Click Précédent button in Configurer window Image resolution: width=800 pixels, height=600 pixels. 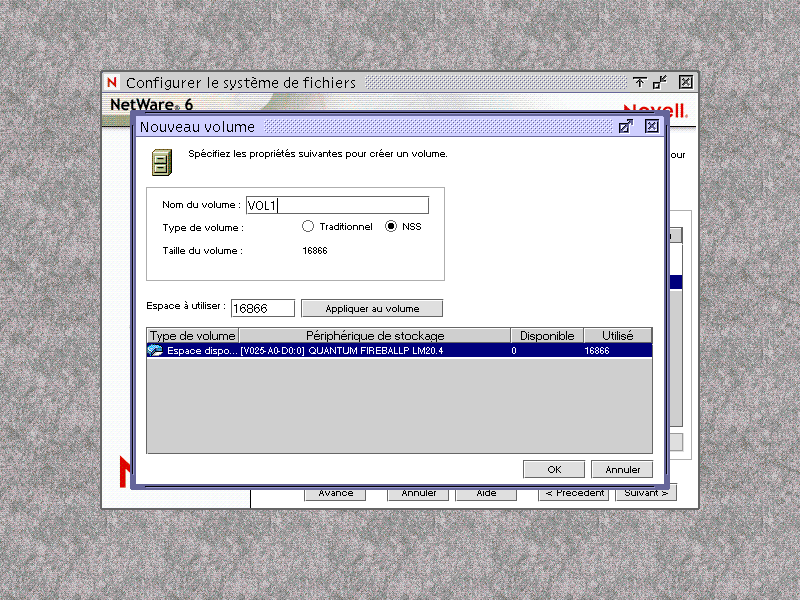574,493
